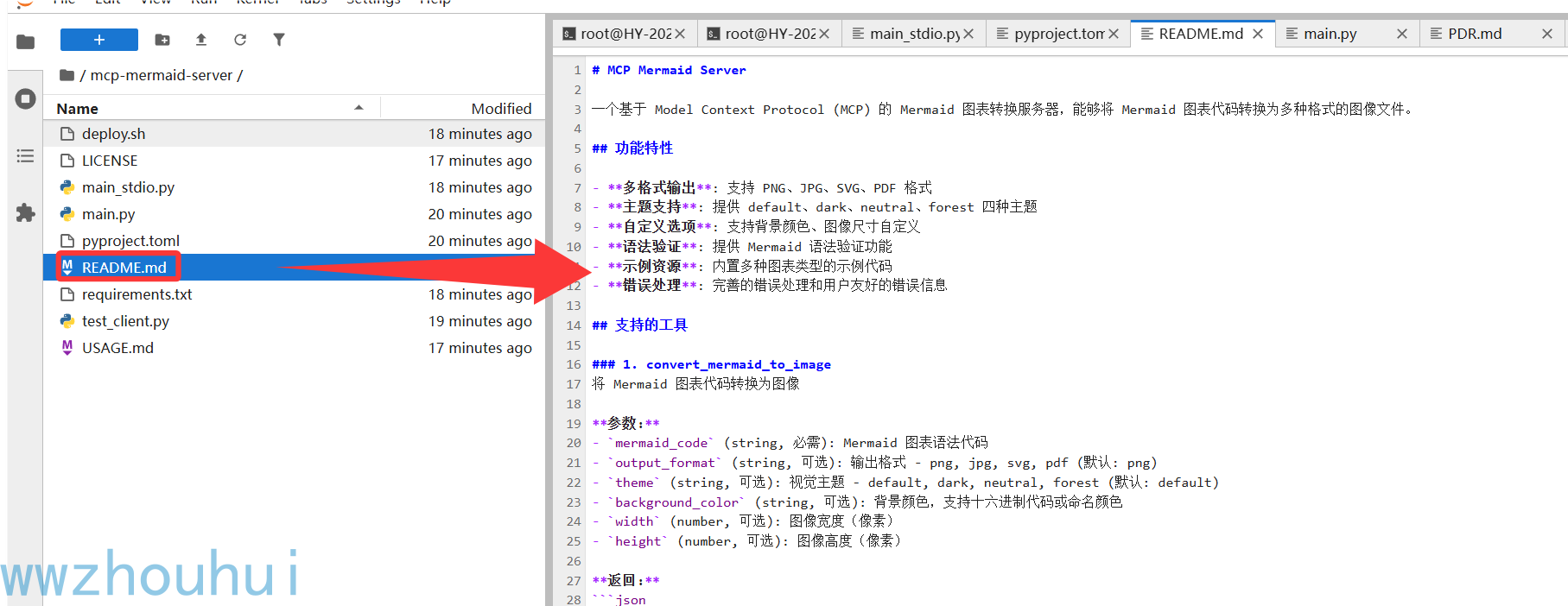Sort files by Name column header

click(210, 109)
